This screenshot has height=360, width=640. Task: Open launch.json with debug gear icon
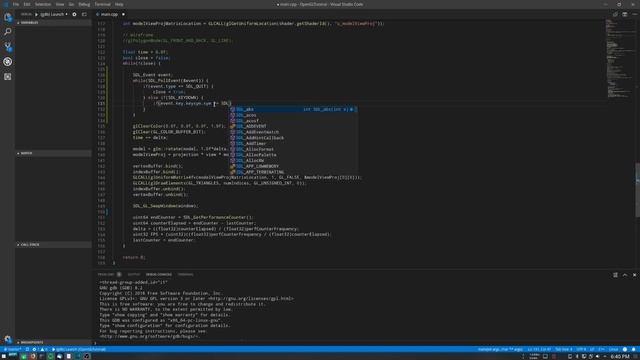point(74,14)
